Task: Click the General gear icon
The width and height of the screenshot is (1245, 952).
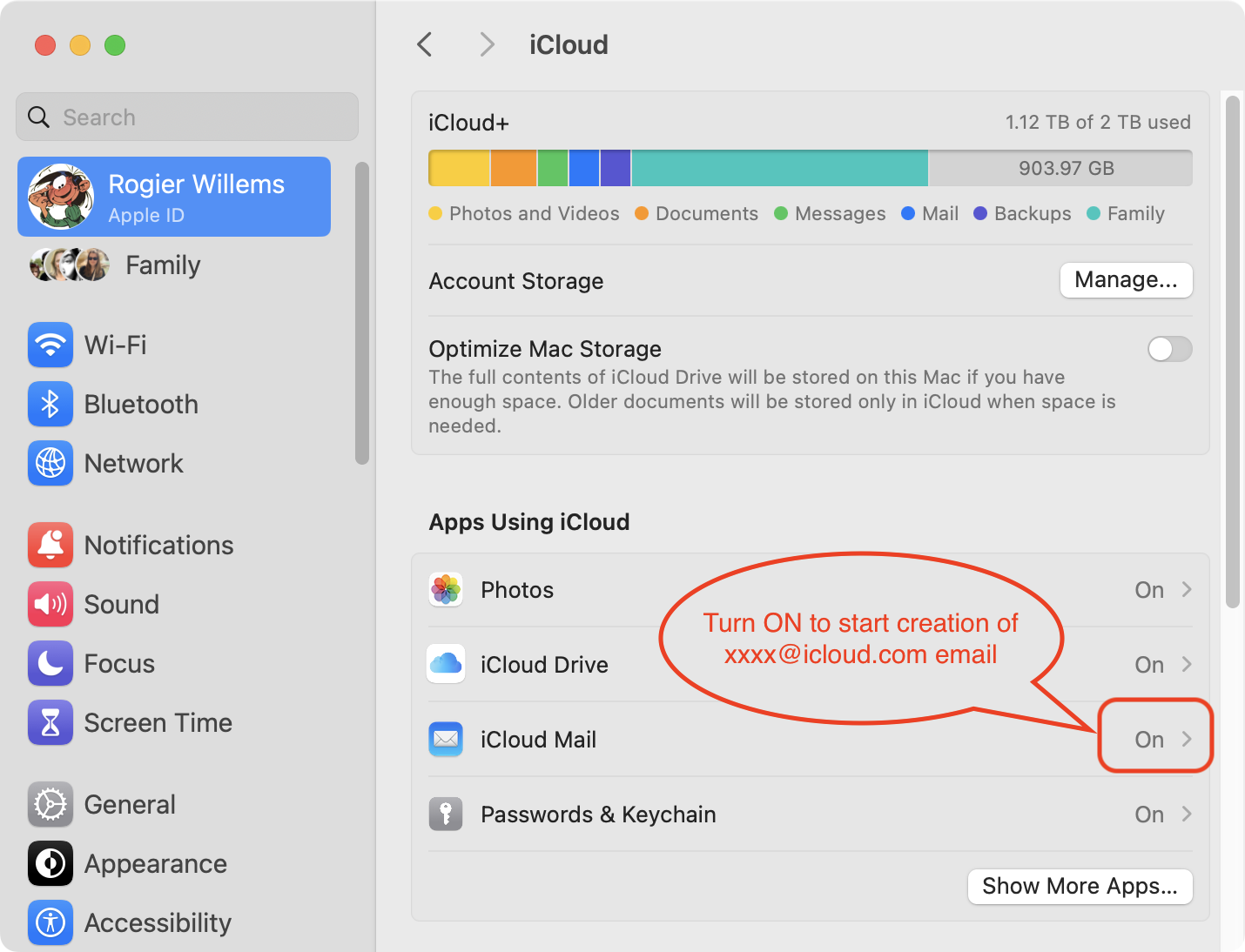Action: coord(50,805)
